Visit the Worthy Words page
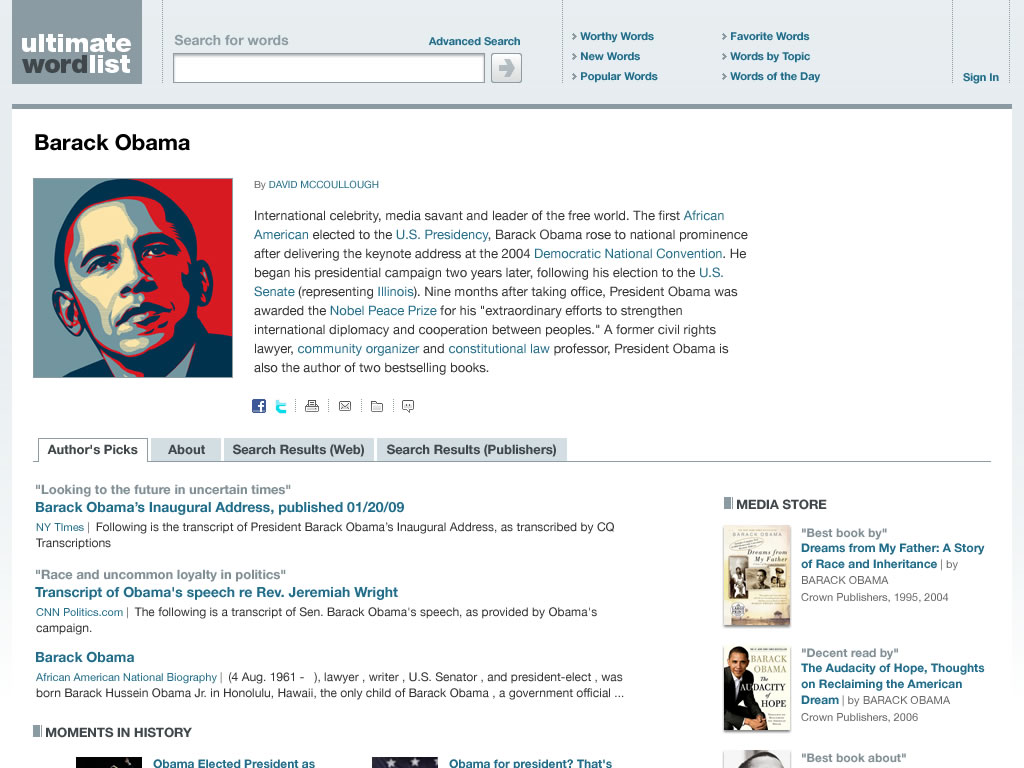 pos(616,37)
